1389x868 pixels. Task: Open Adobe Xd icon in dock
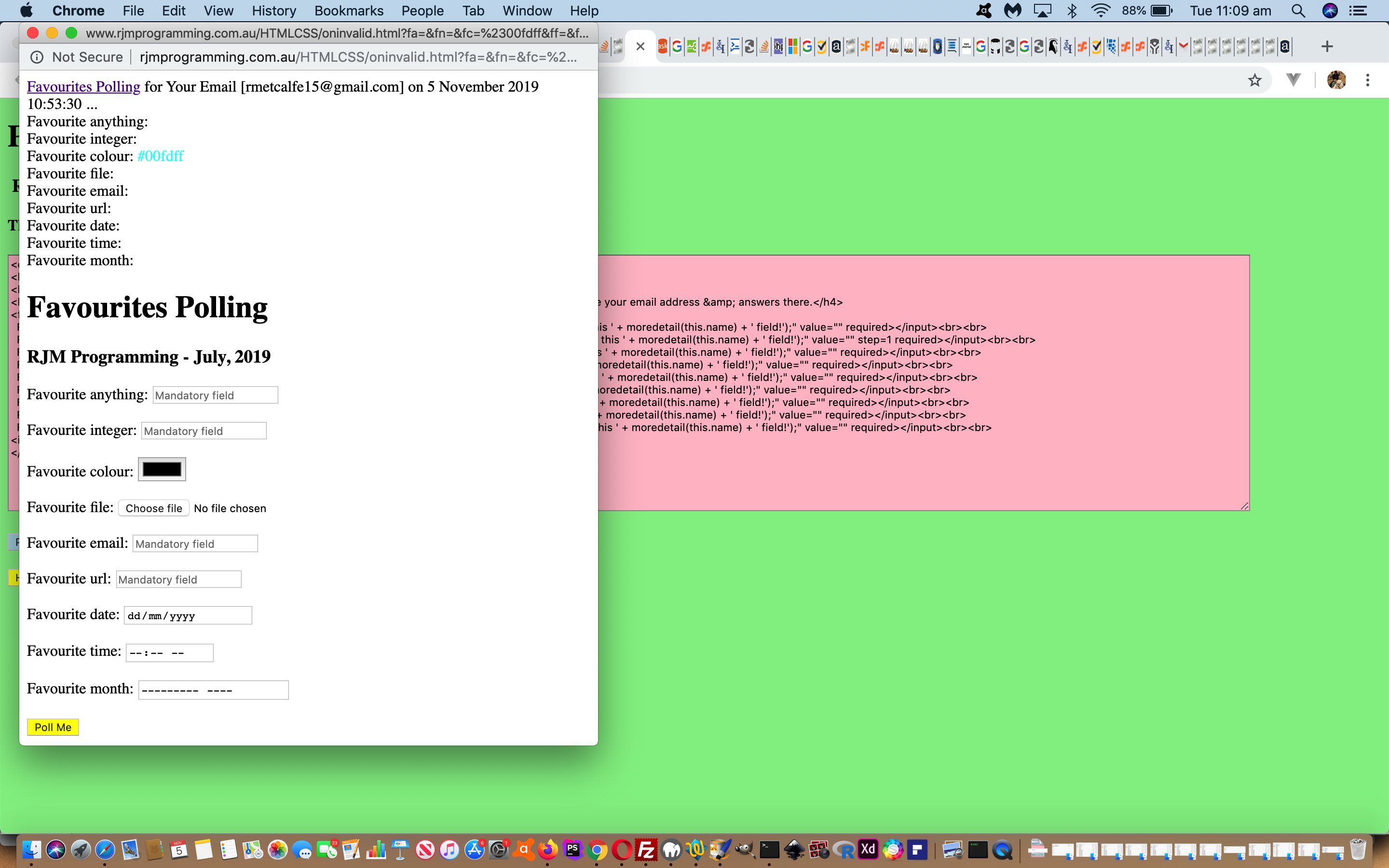[869, 850]
